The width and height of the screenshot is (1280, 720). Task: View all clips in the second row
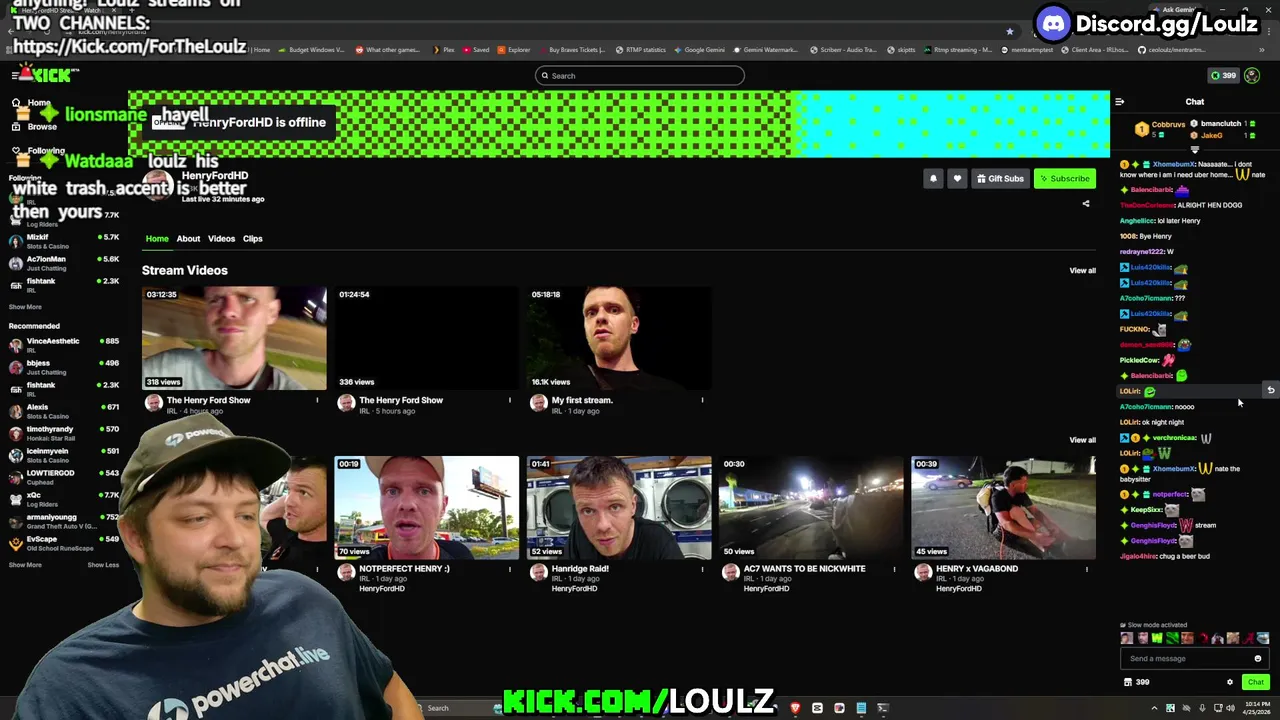pyautogui.click(x=1082, y=440)
